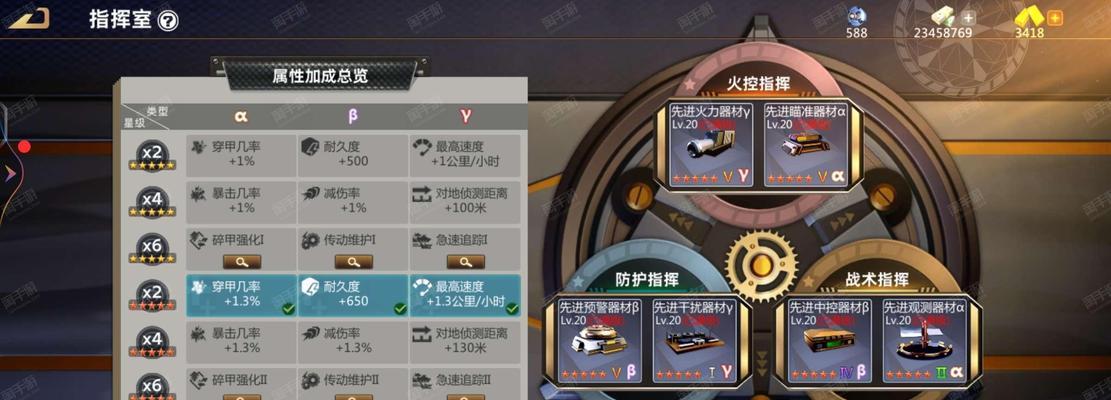Screen dimensions: 1111x400
Task: Select the 先进瞄准器材α equipment slot
Action: [806, 144]
